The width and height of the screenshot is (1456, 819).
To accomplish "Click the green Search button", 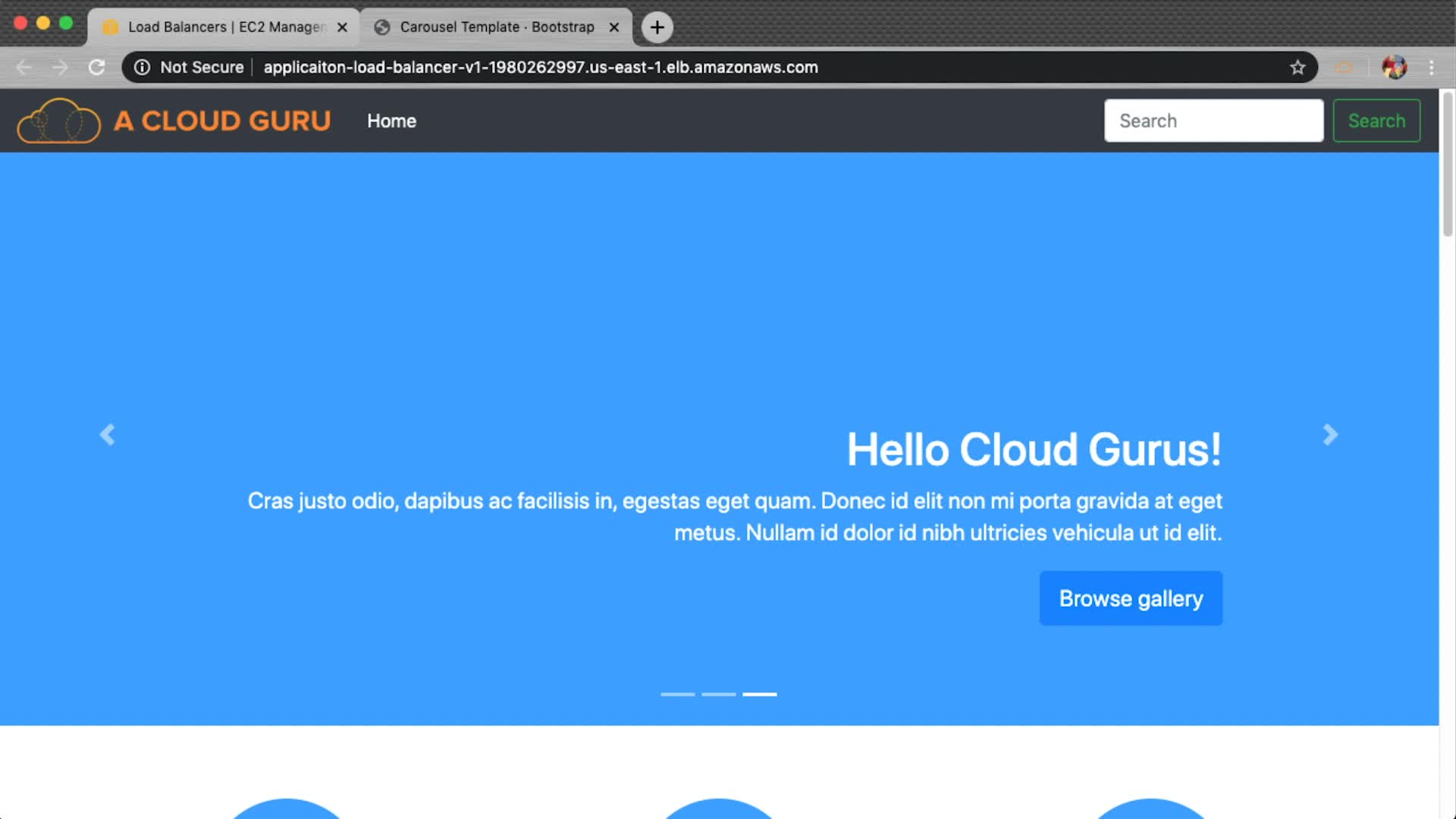I will pyautogui.click(x=1376, y=121).
